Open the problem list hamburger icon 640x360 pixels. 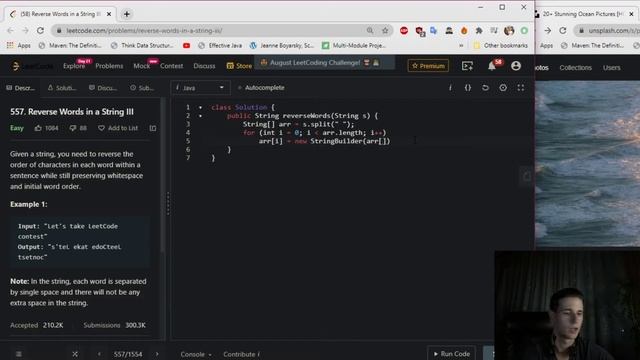[x=19, y=354]
